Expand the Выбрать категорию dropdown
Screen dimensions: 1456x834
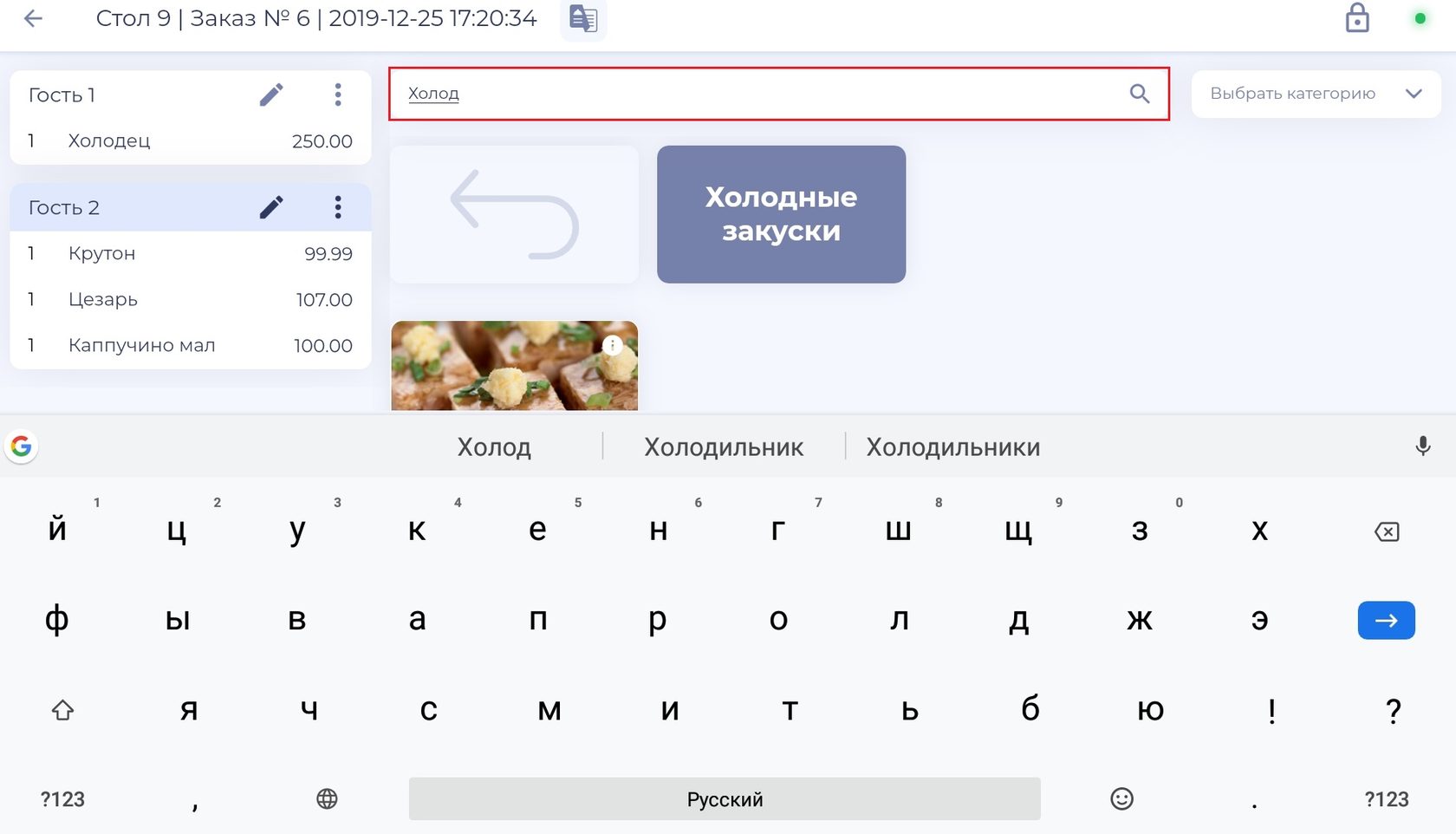click(1316, 94)
